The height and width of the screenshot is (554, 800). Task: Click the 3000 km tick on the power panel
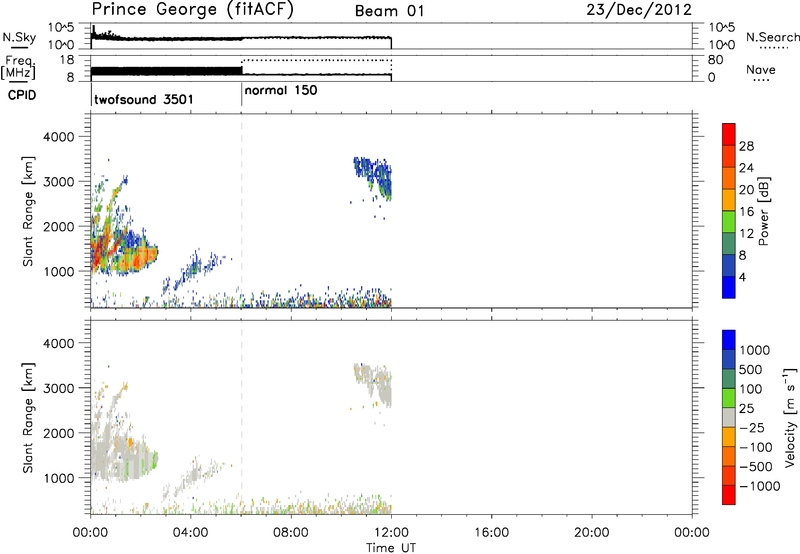tap(58, 182)
